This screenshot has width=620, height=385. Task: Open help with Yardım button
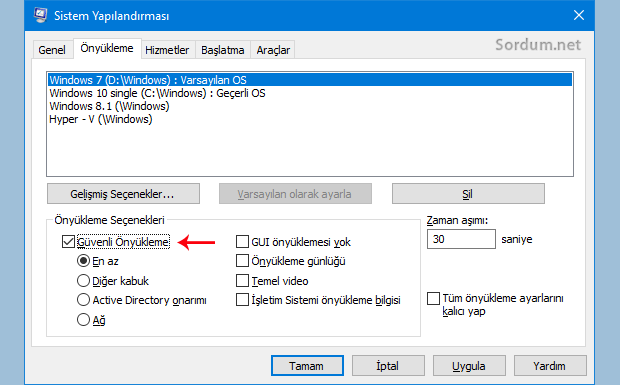550,366
